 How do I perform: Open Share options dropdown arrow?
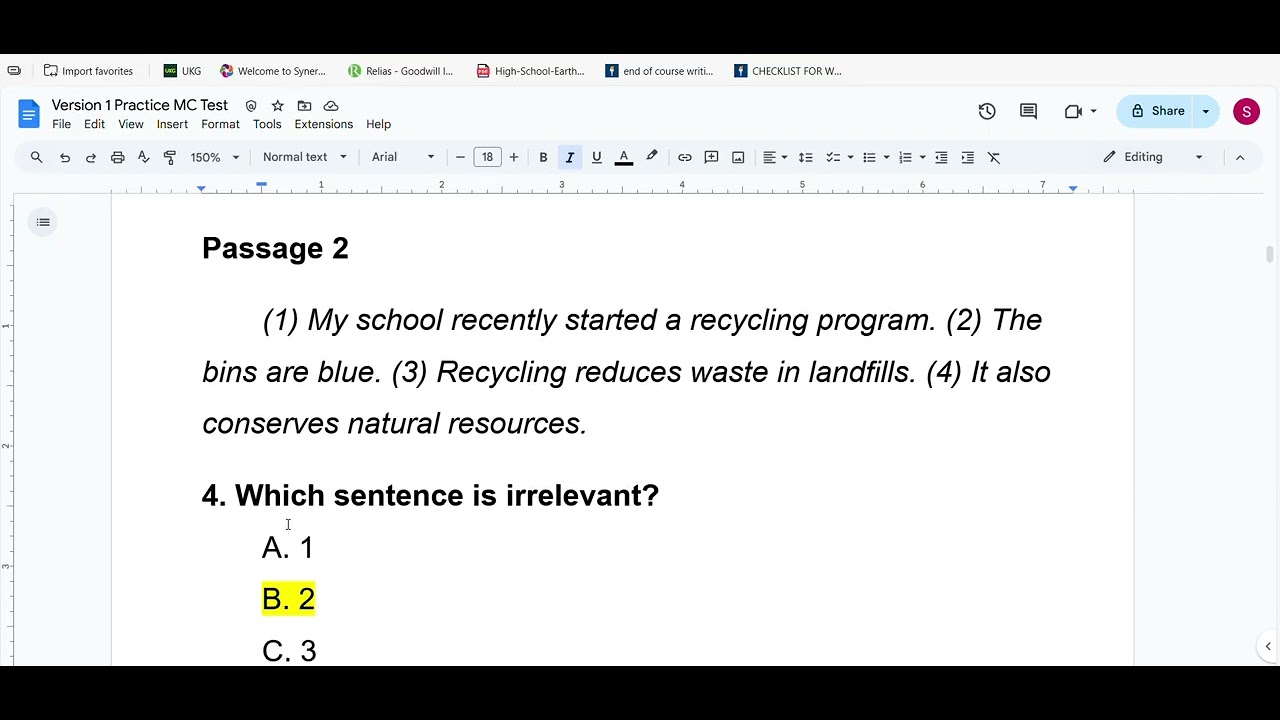[x=1206, y=111]
